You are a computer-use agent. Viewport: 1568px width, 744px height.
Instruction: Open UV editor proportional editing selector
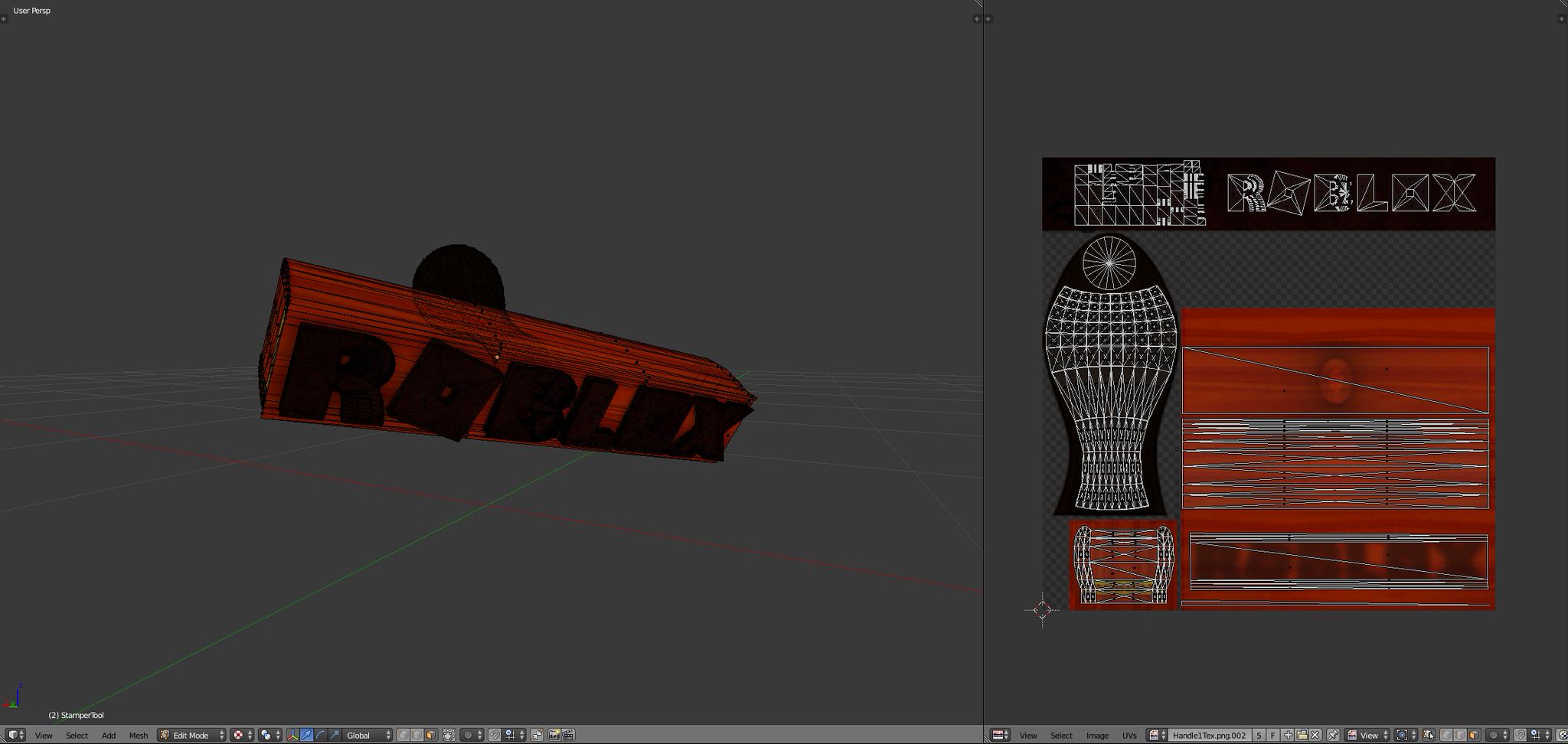click(x=1496, y=736)
